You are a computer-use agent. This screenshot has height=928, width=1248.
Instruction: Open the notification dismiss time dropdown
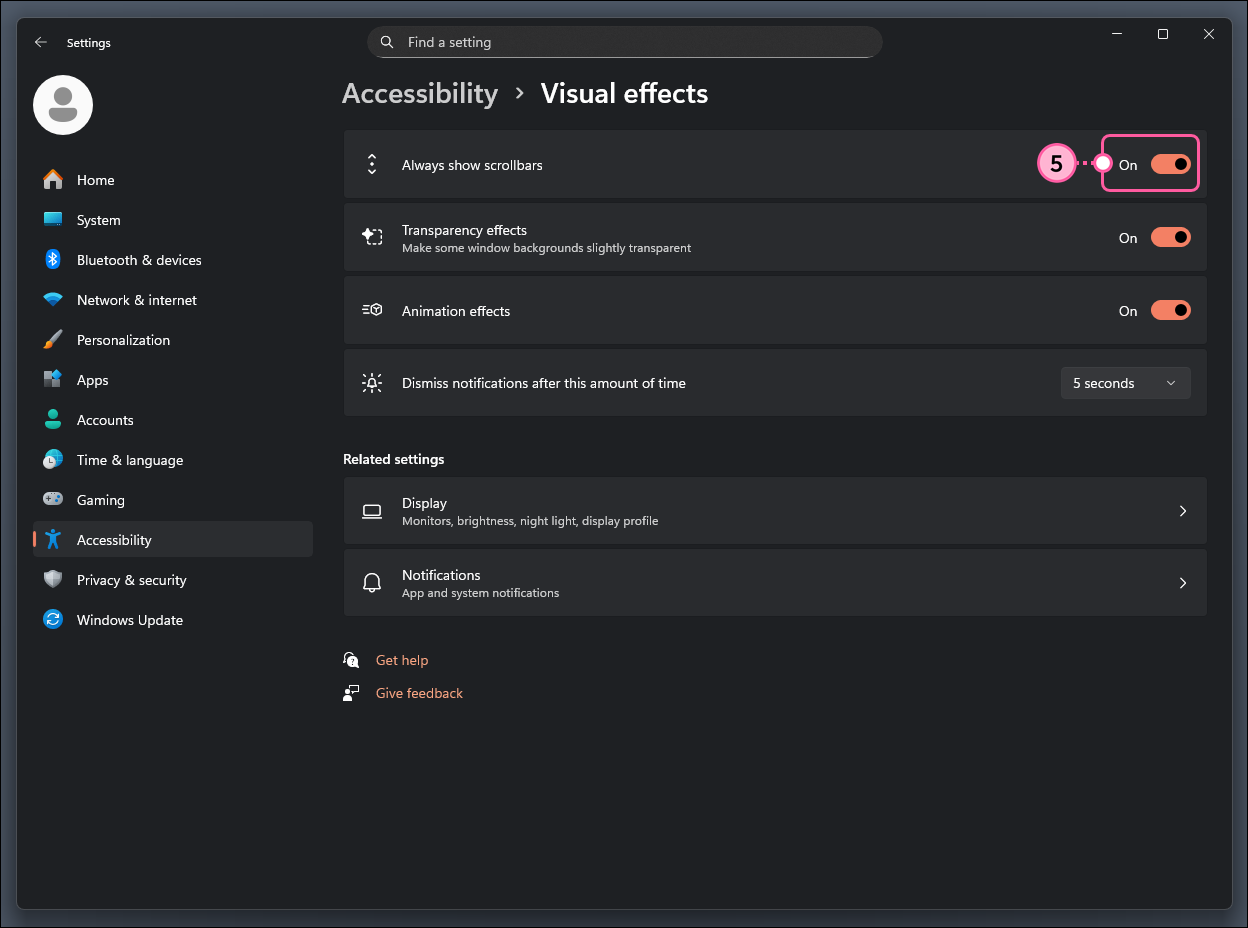coord(1125,383)
